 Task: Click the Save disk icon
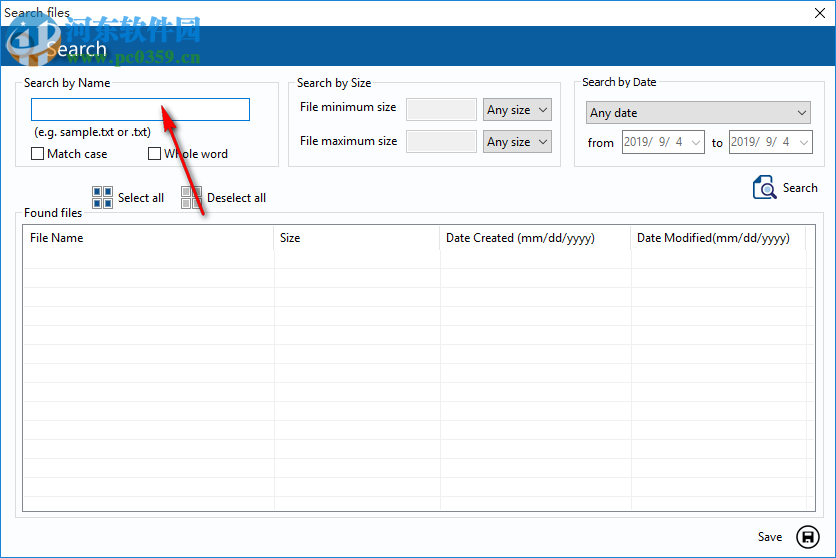[808, 537]
